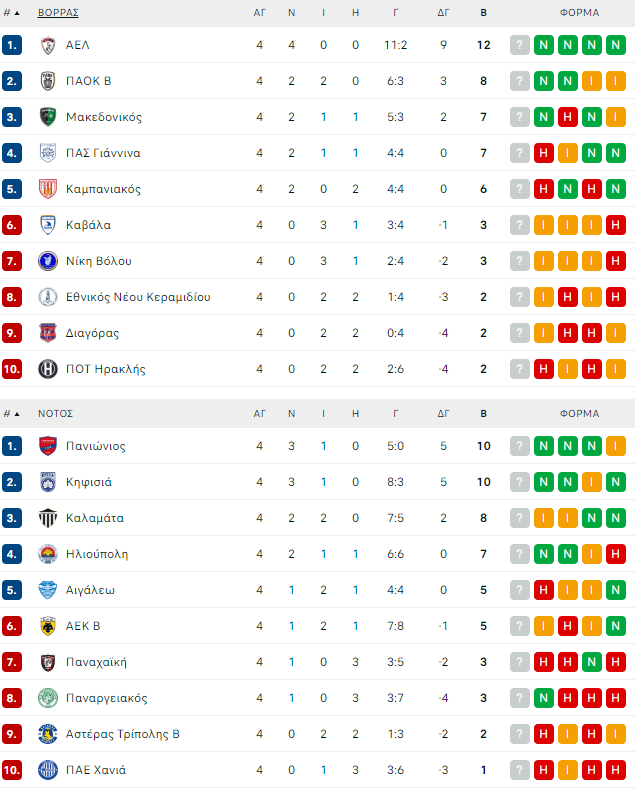Click the ΠΟΤ Ηρακλής club badge
Image resolution: width=635 pixels, height=791 pixels.
click(x=47, y=369)
